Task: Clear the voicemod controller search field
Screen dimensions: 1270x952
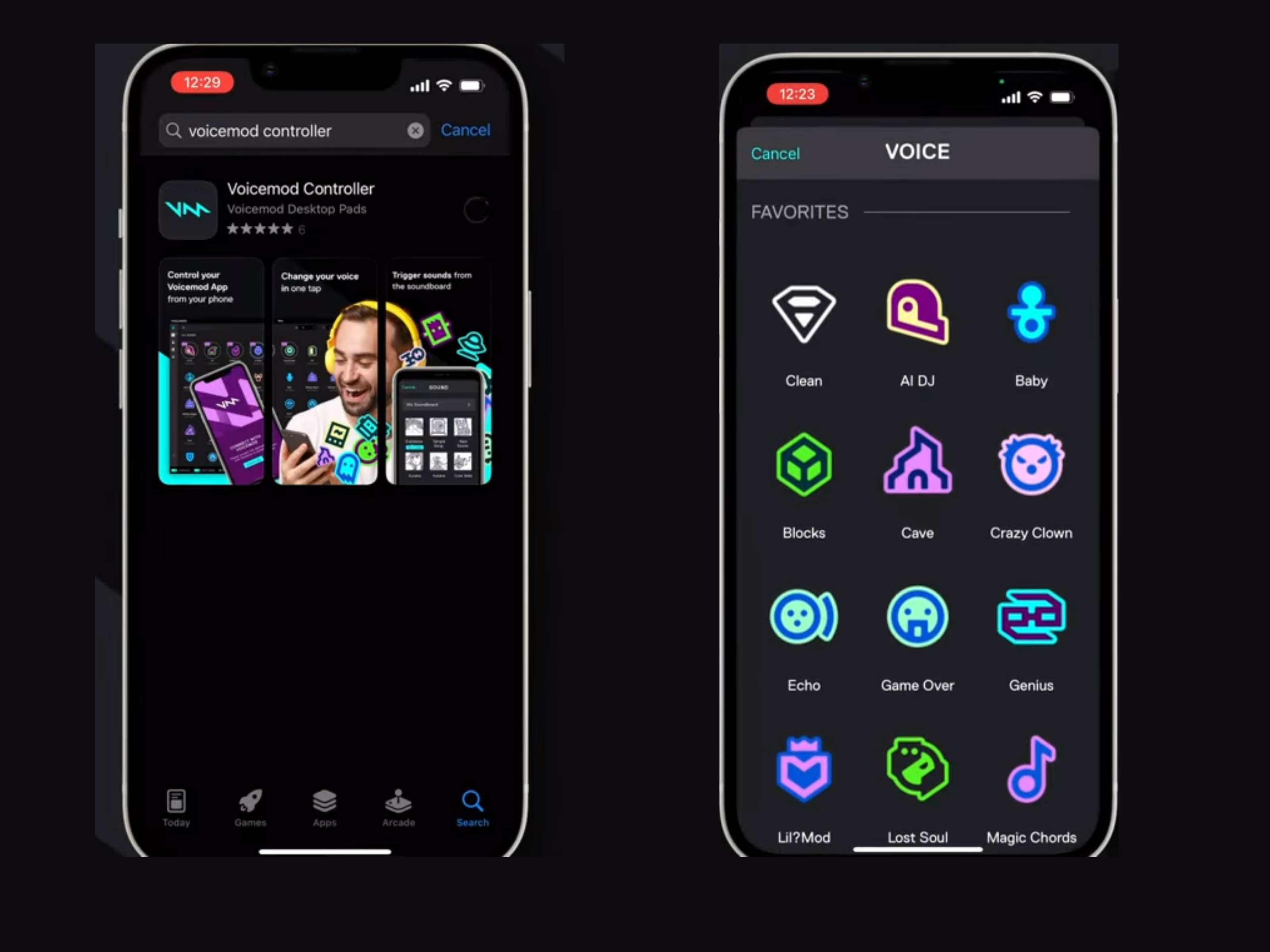Action: point(415,131)
